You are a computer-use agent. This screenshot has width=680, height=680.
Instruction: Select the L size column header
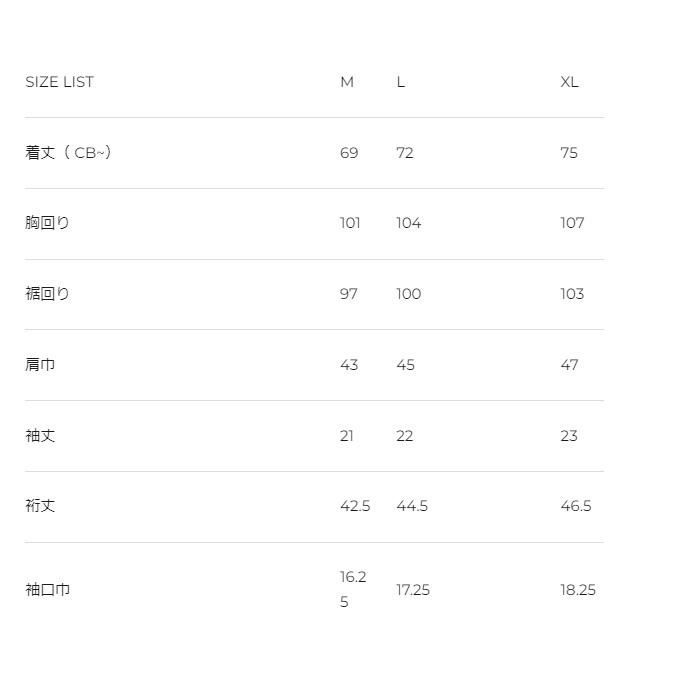click(400, 82)
